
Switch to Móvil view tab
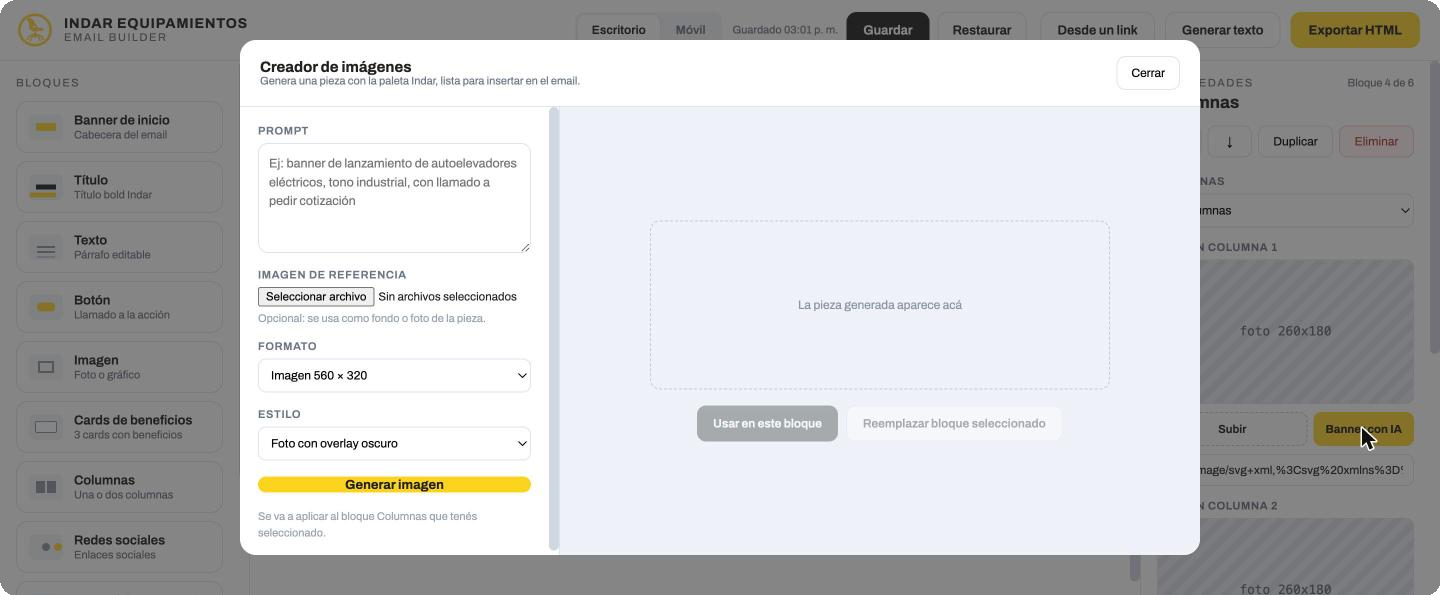tap(690, 30)
